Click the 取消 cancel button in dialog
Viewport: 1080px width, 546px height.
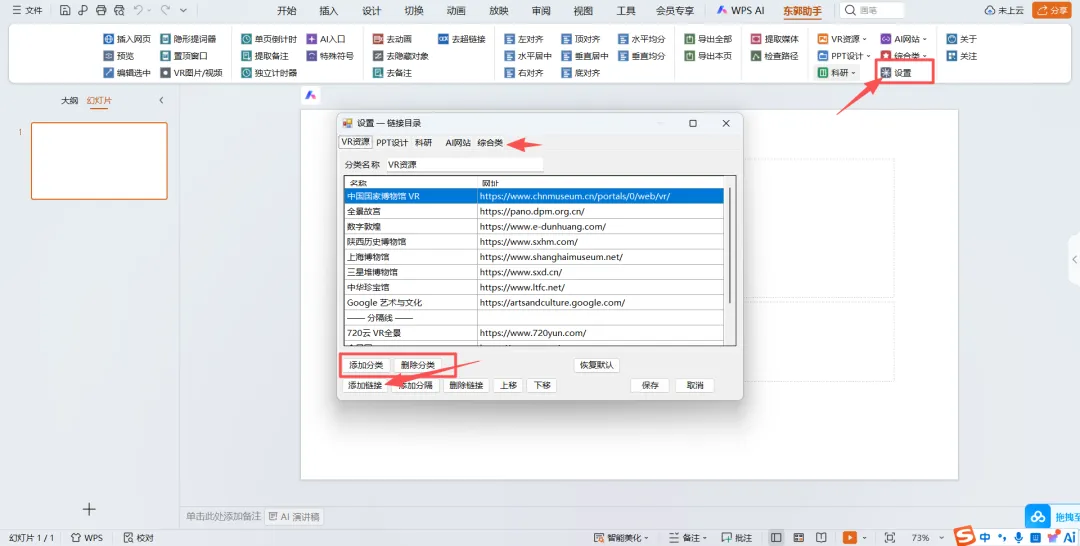pos(695,386)
